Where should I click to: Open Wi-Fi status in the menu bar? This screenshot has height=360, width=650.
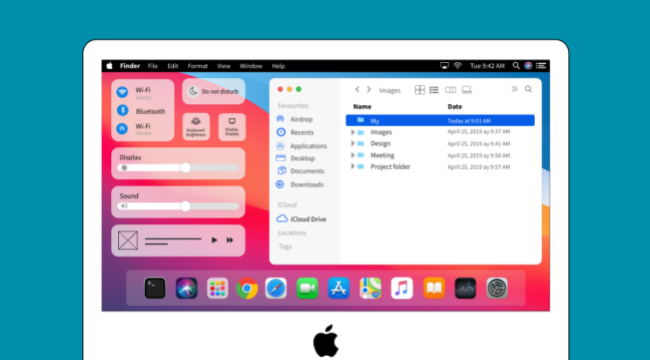[x=458, y=66]
